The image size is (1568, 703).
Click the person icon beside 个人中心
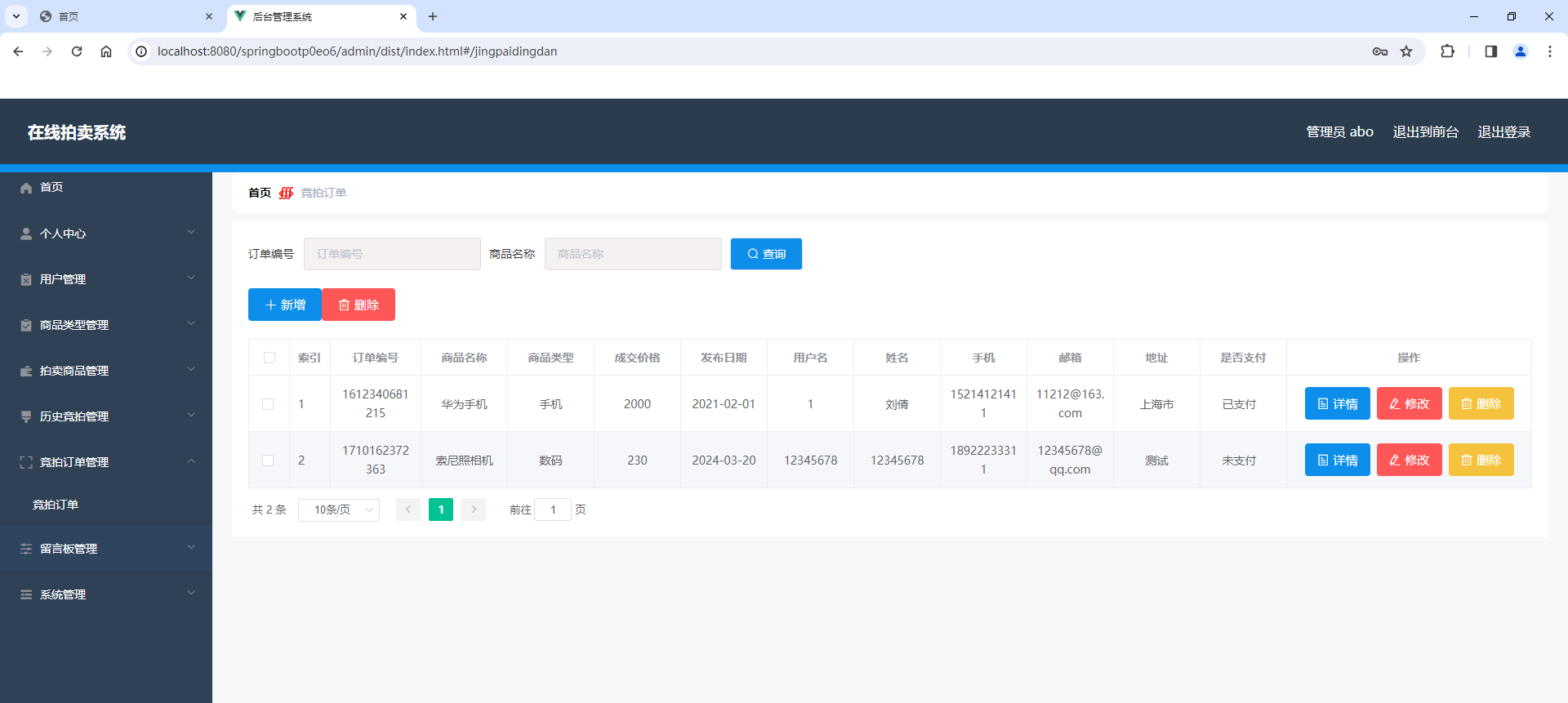tap(26, 234)
